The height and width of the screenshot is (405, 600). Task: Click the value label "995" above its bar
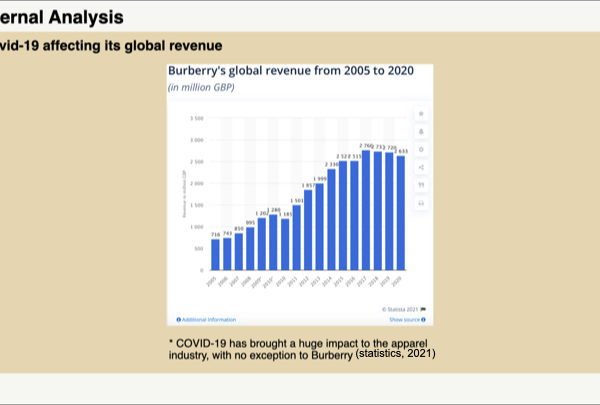[x=250, y=223]
